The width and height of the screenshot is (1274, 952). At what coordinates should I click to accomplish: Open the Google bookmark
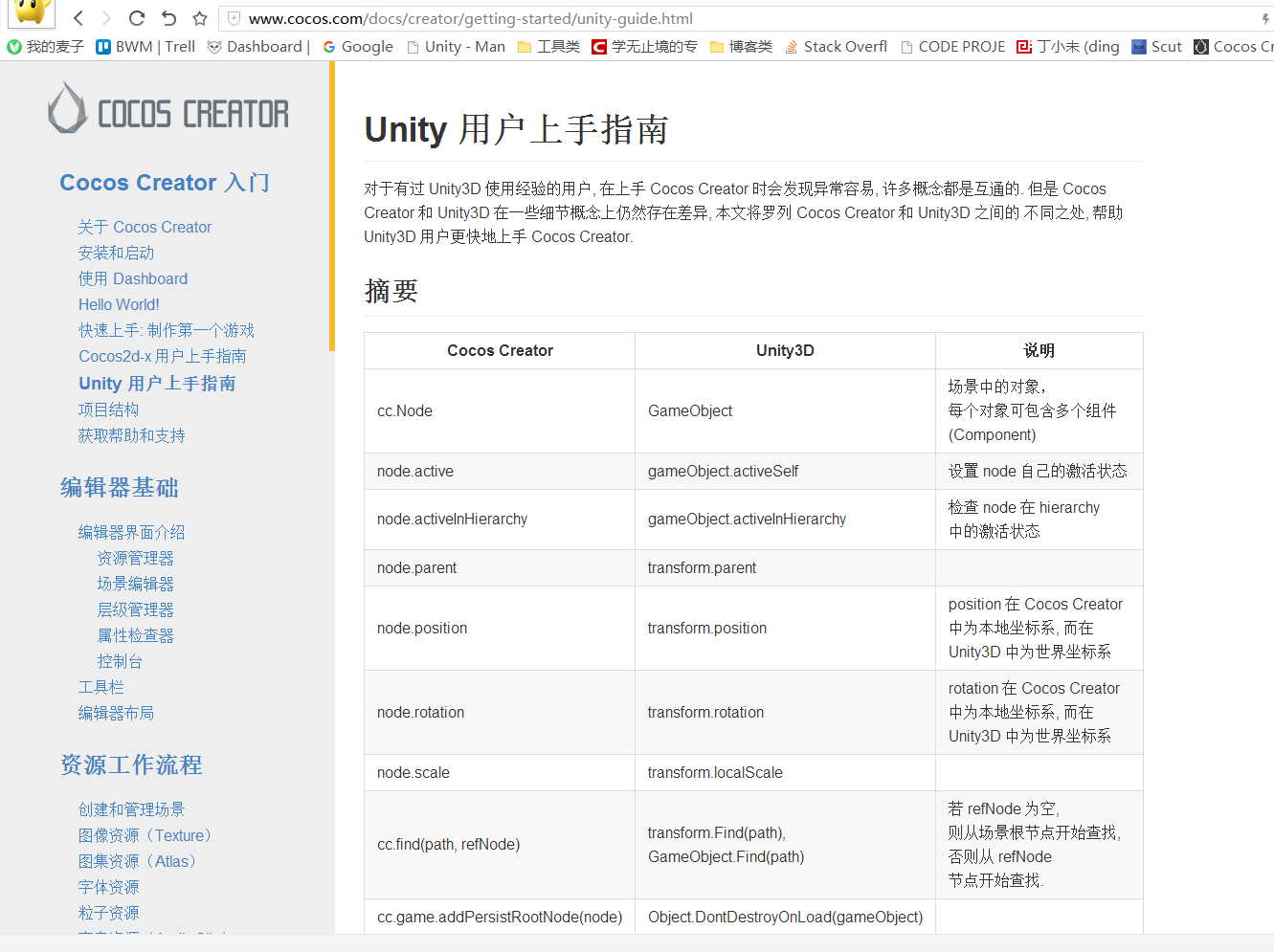click(x=358, y=47)
